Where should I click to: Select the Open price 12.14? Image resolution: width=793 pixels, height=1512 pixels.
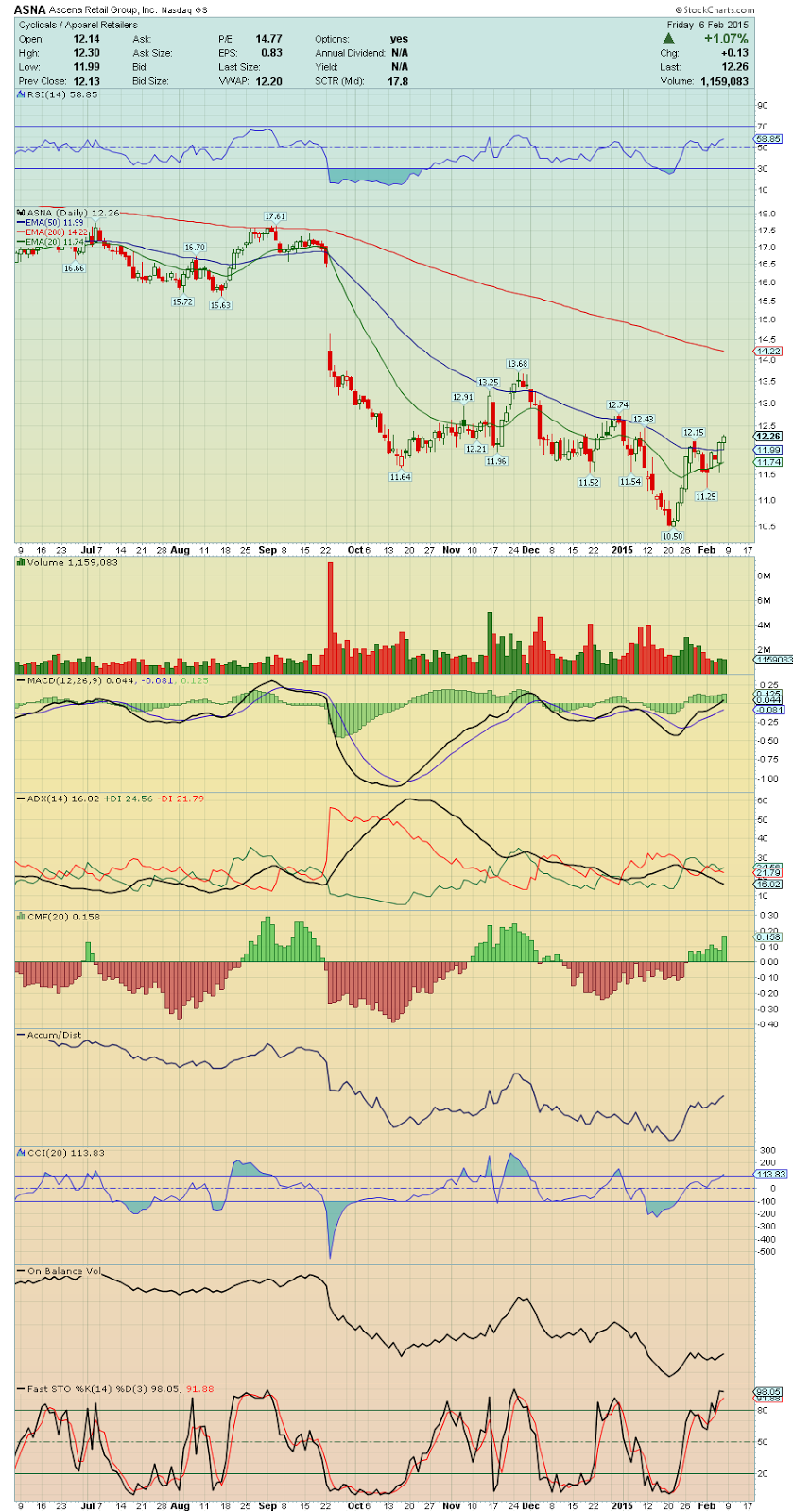86,39
